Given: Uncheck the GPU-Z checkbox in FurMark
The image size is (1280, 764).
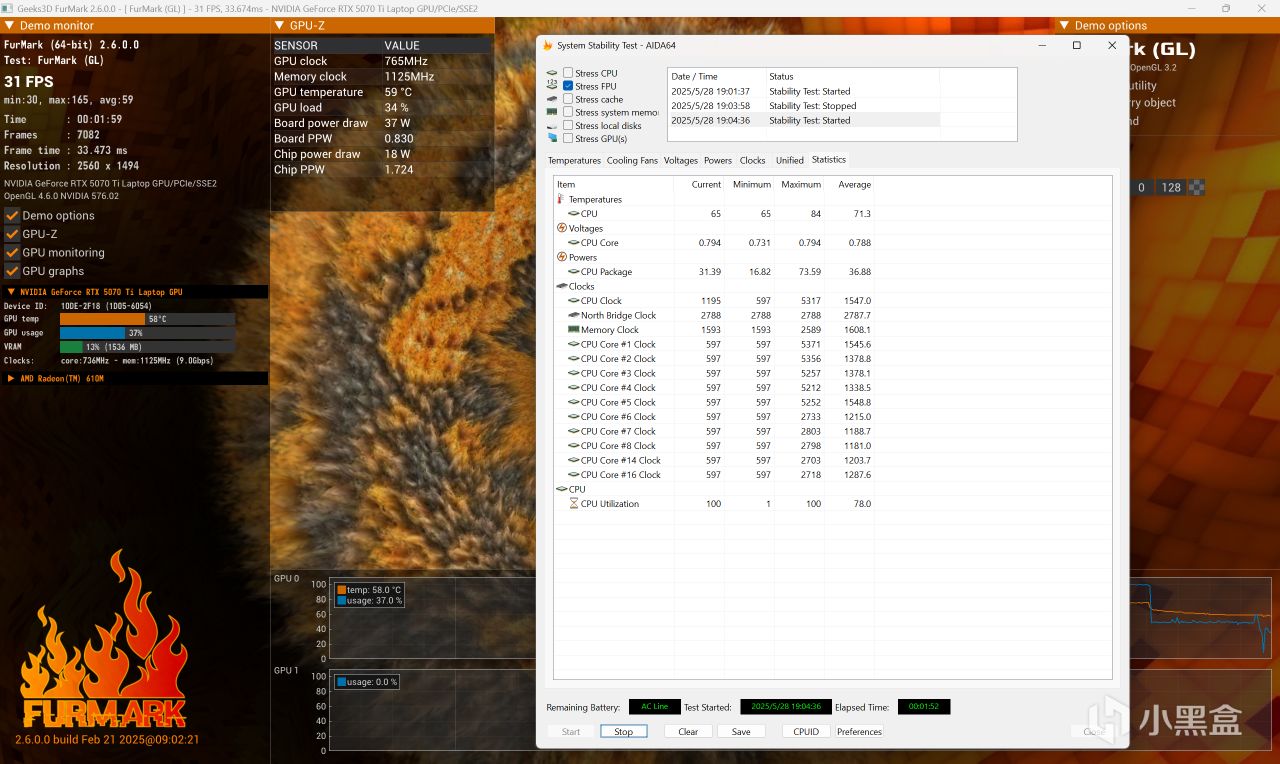Looking at the screenshot, I should (12, 234).
